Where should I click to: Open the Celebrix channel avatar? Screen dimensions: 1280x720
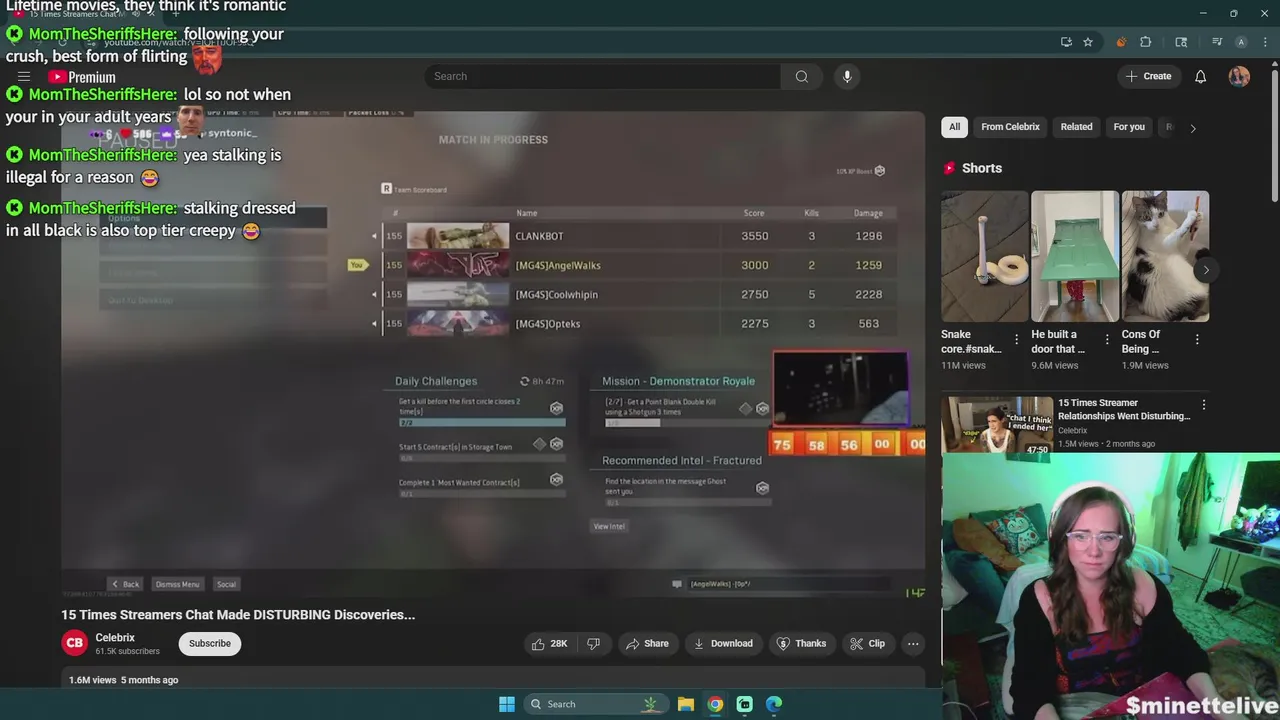75,643
